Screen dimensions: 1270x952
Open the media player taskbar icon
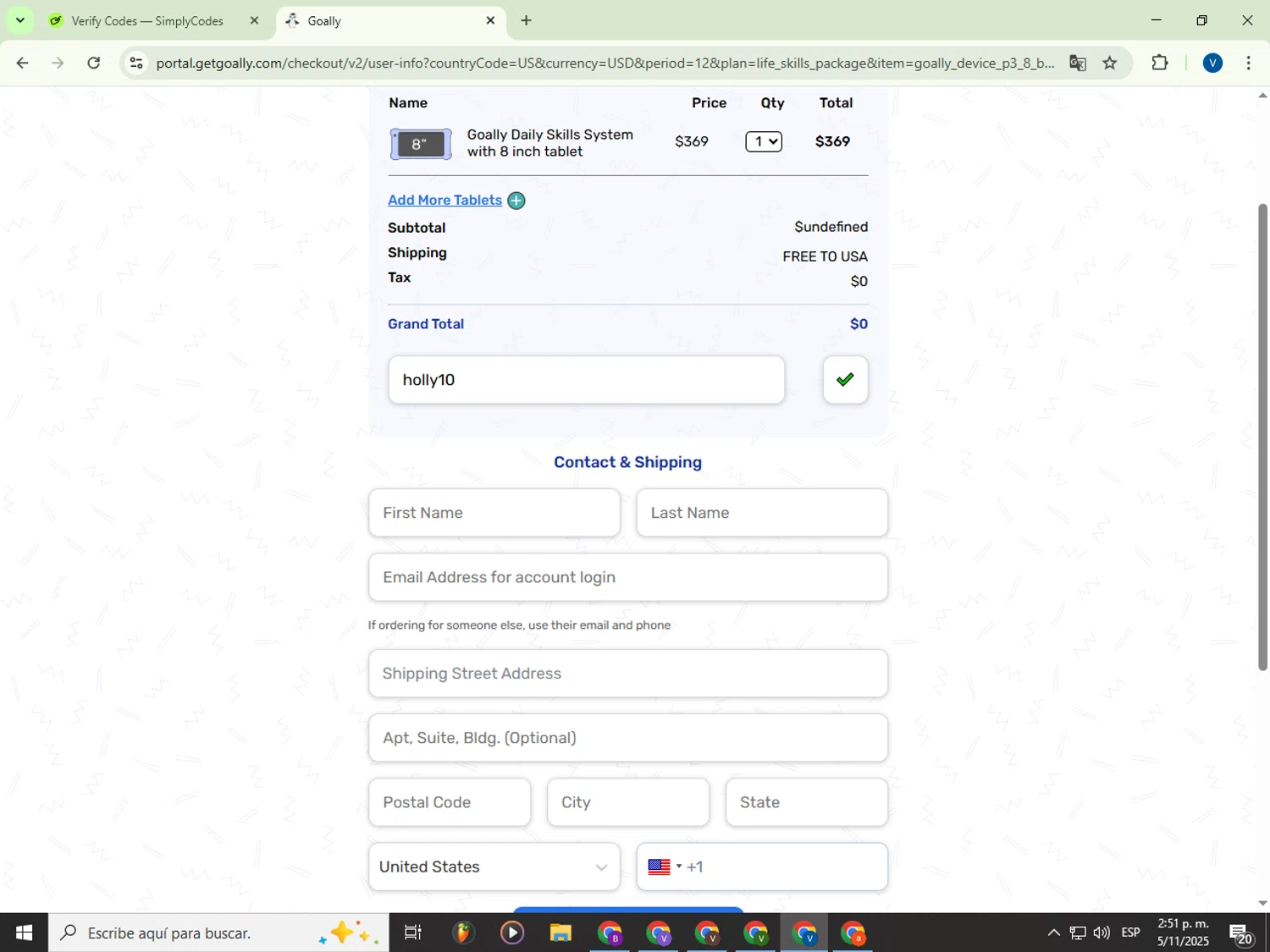coord(512,933)
